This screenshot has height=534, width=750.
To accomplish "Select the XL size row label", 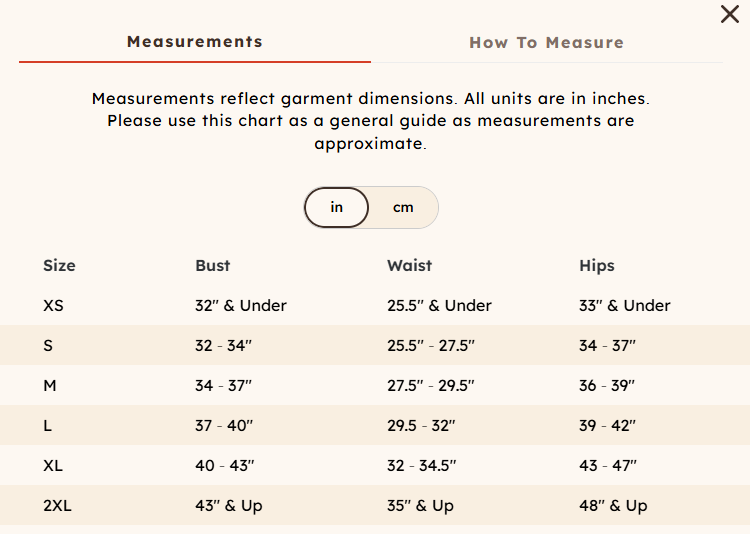I will click(53, 466).
